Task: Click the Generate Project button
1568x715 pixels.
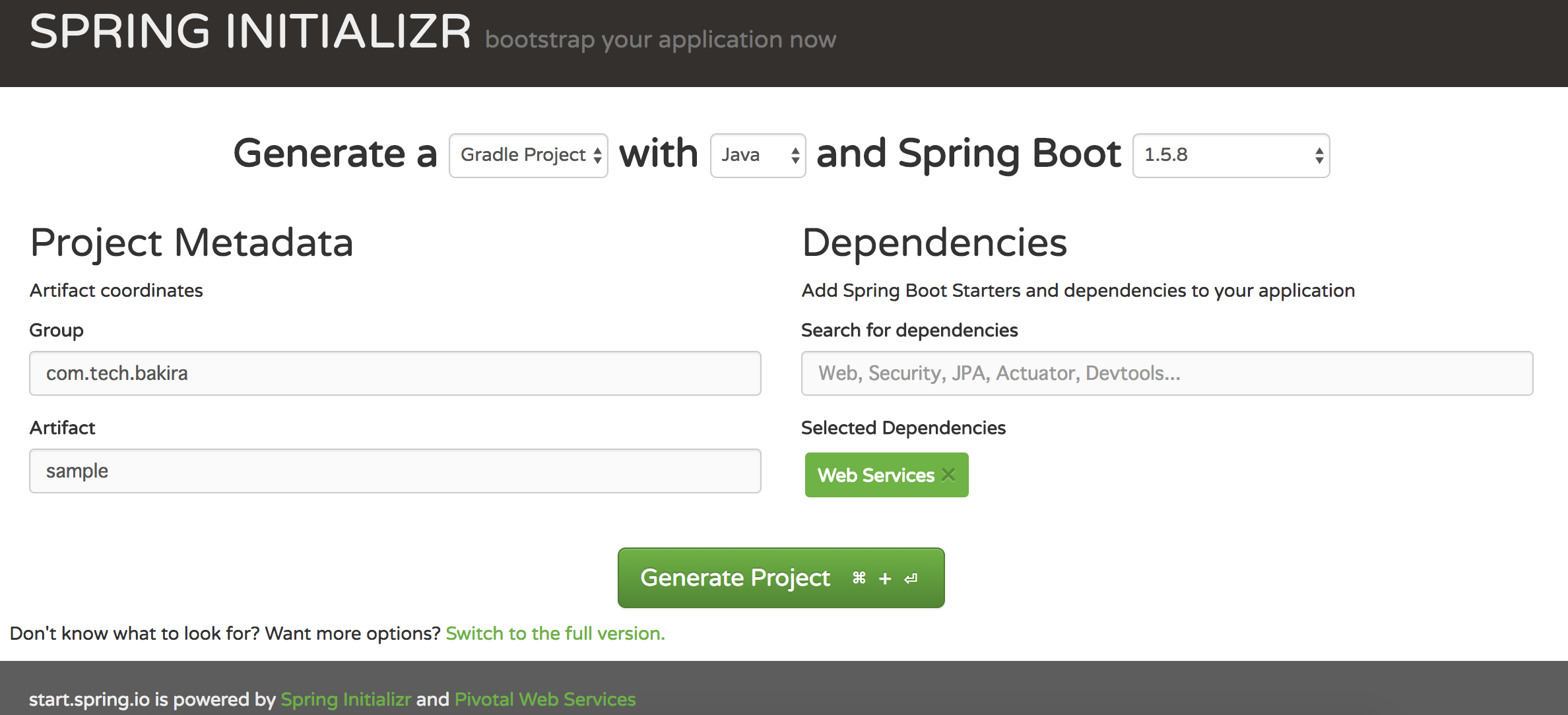Action: click(x=781, y=578)
